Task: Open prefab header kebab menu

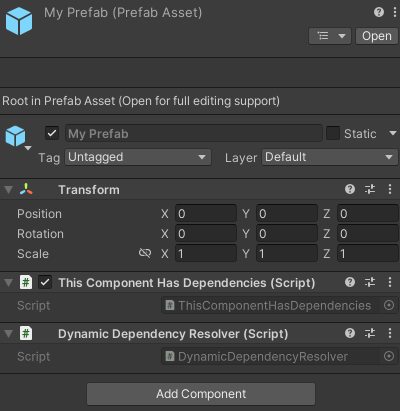Action: 395,12
